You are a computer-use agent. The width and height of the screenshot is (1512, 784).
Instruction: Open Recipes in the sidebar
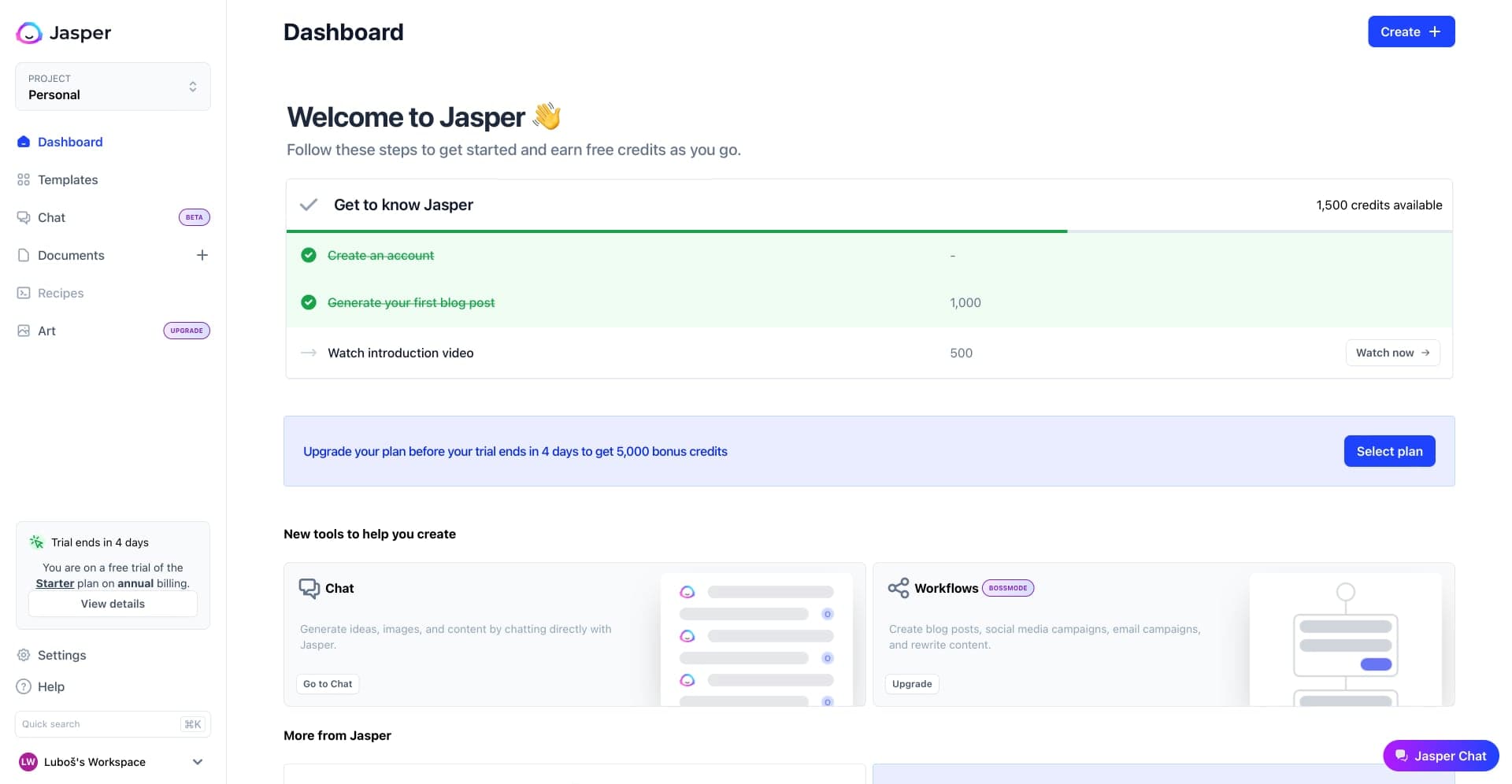[61, 293]
